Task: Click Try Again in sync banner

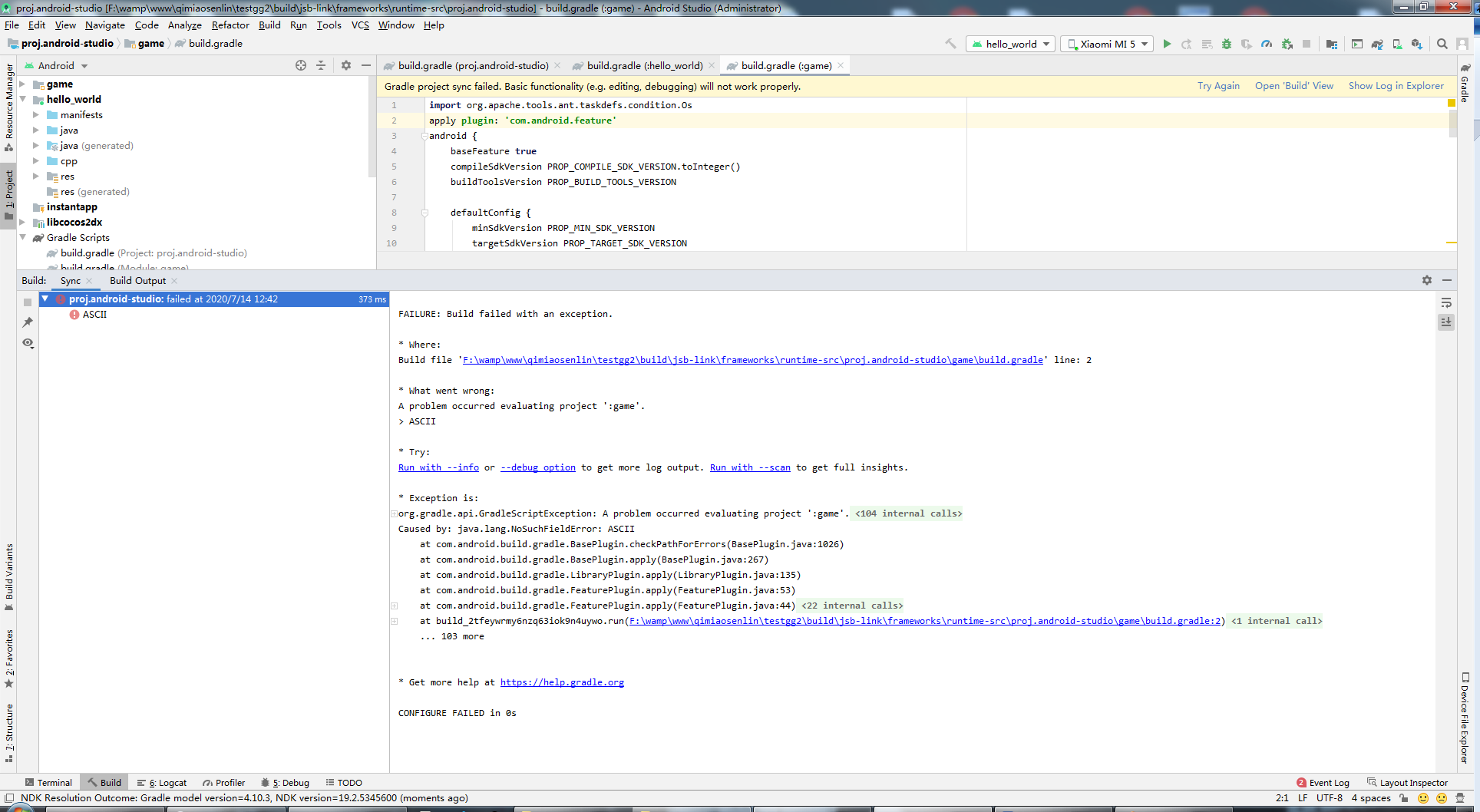Action: click(1218, 86)
